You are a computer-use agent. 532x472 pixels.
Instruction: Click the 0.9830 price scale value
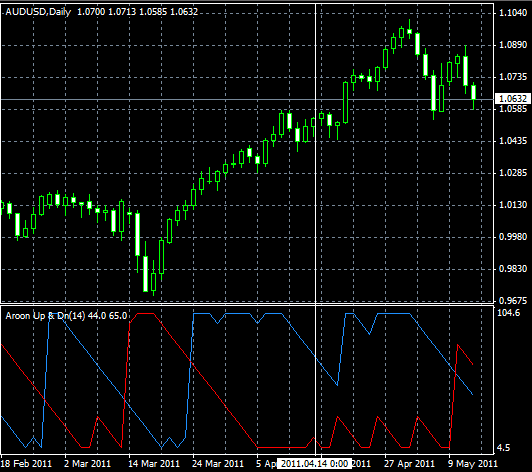point(513,268)
